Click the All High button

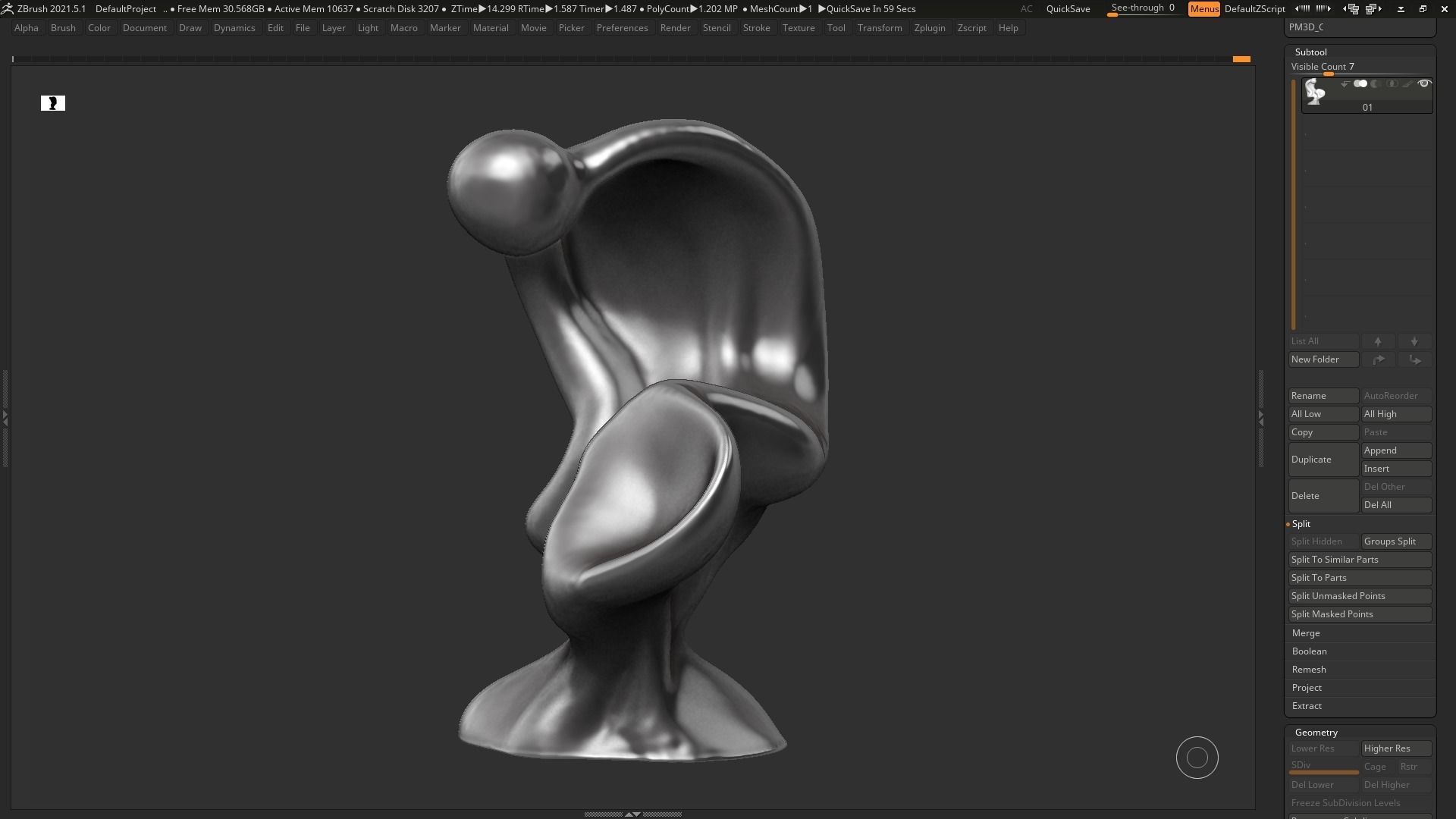[1396, 414]
